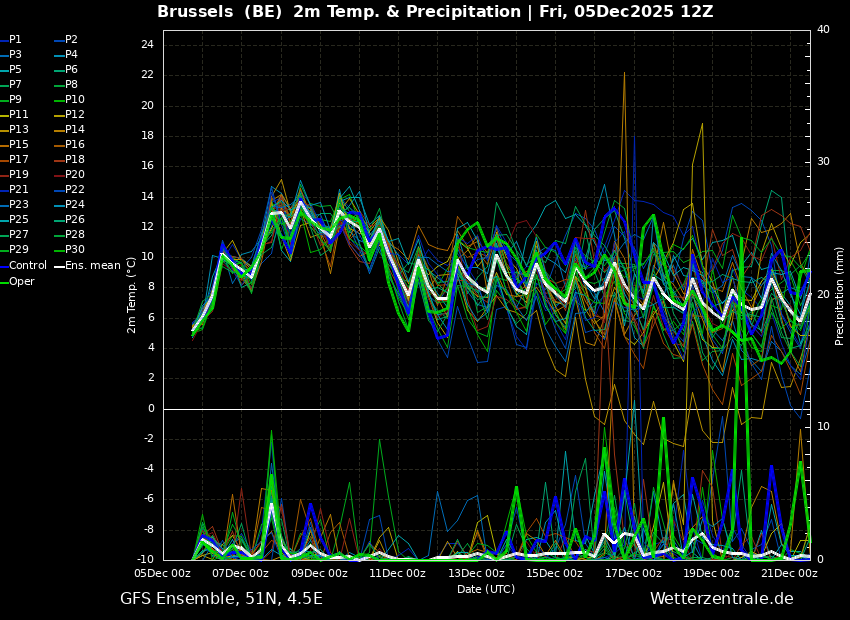The width and height of the screenshot is (850, 620).
Task: Click the Ens. mean legend entry
Action: [x=92, y=266]
